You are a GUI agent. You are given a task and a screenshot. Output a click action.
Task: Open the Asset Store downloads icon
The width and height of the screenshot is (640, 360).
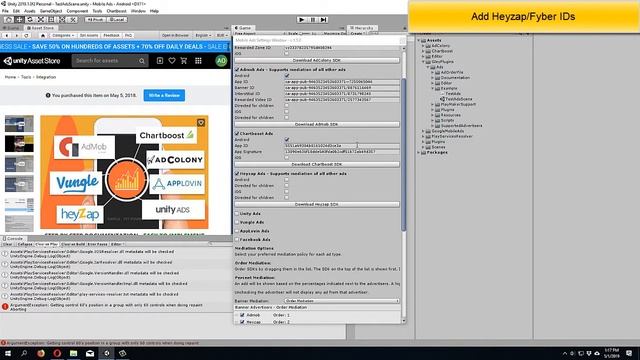tap(160, 61)
